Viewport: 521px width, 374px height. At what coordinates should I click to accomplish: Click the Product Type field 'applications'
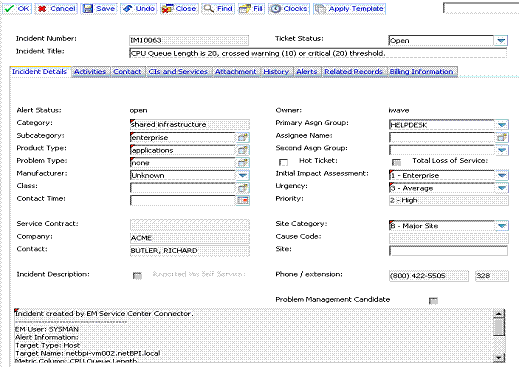(x=183, y=150)
